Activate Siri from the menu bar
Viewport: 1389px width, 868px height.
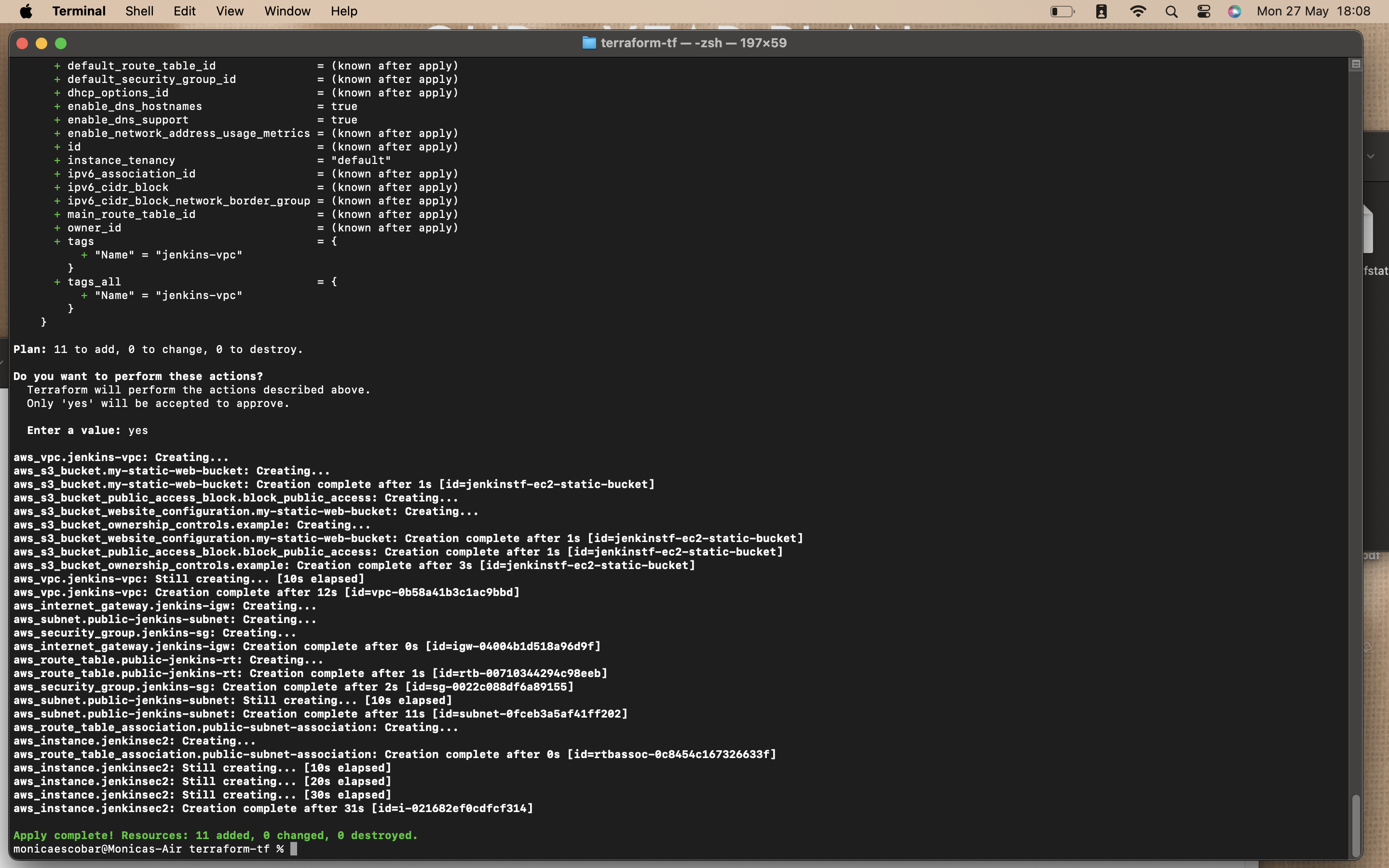tap(1235, 11)
